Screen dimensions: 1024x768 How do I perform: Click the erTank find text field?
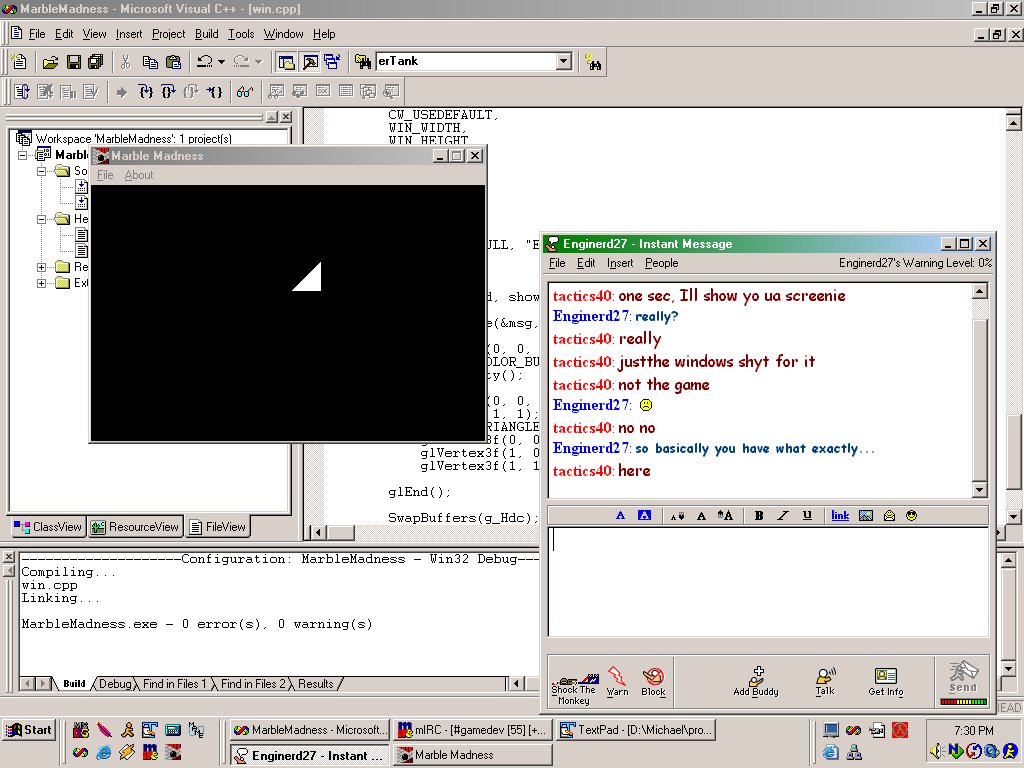pyautogui.click(x=466, y=61)
